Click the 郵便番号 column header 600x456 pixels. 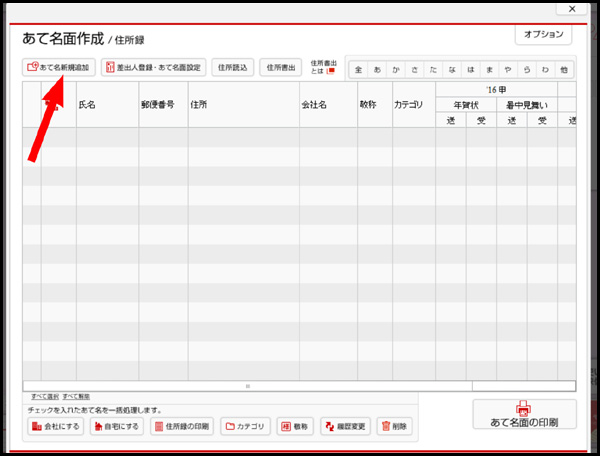click(x=163, y=104)
